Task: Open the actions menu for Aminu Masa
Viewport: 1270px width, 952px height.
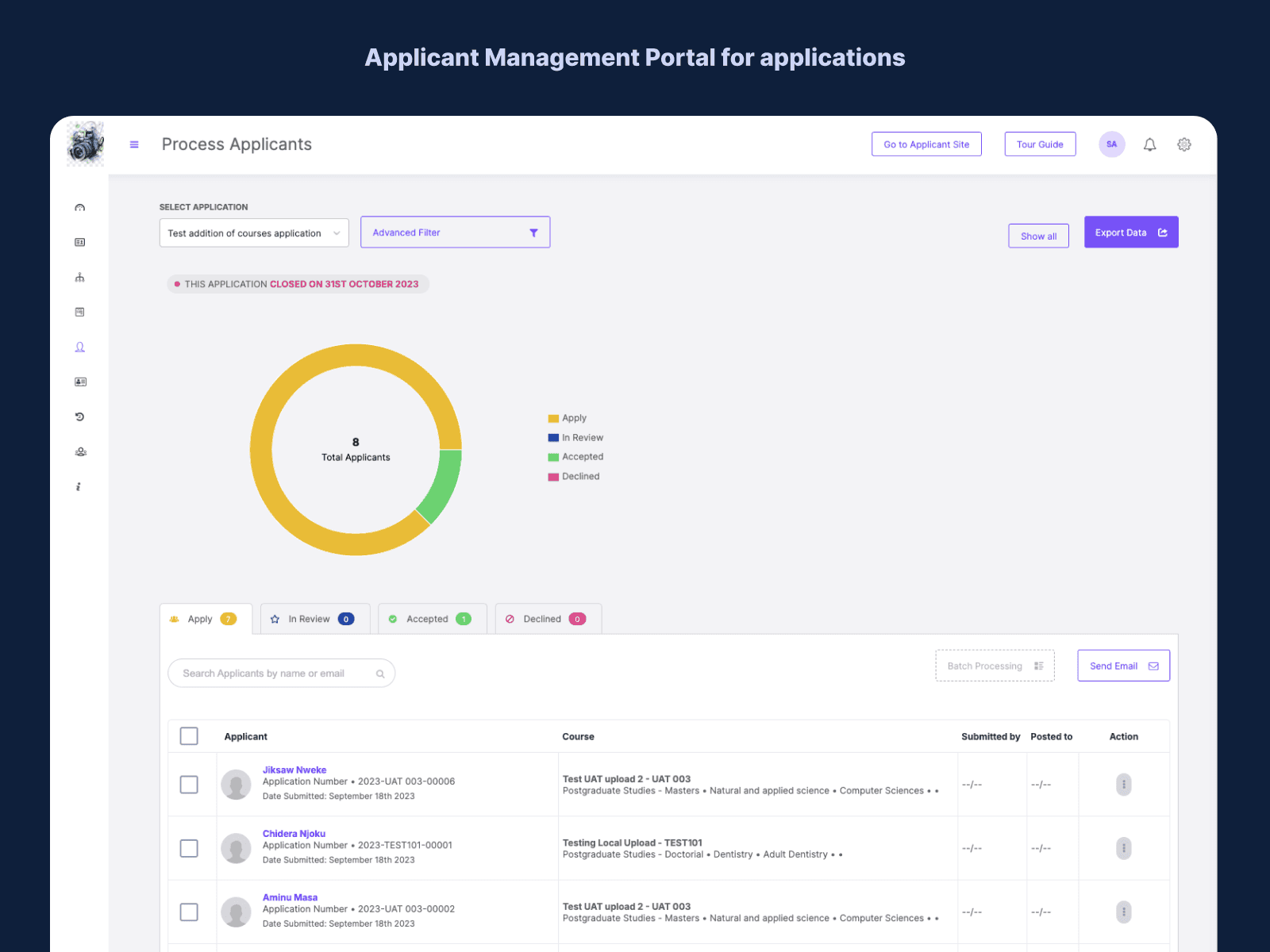Action: (1123, 912)
